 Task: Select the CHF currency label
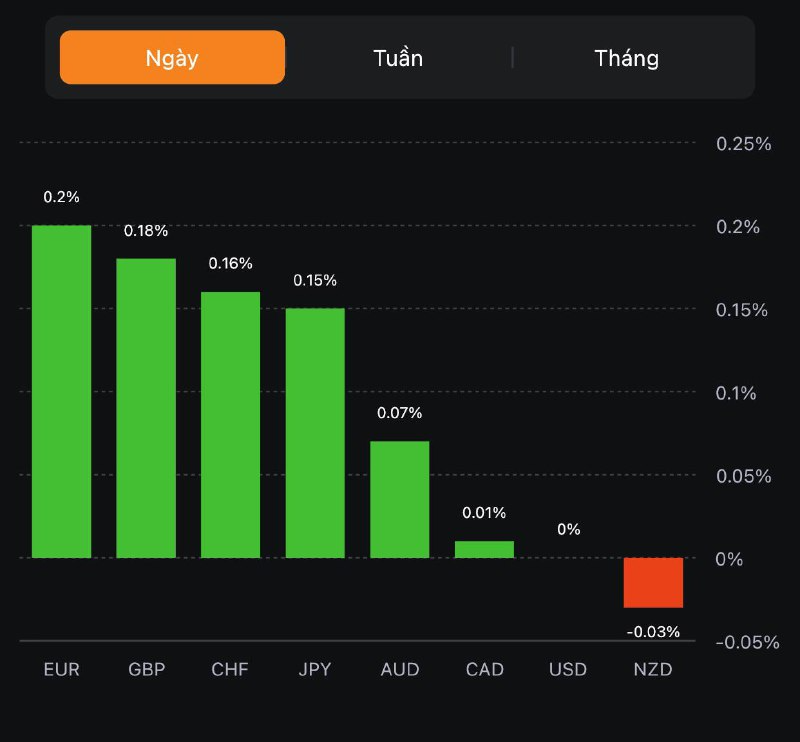(230, 669)
